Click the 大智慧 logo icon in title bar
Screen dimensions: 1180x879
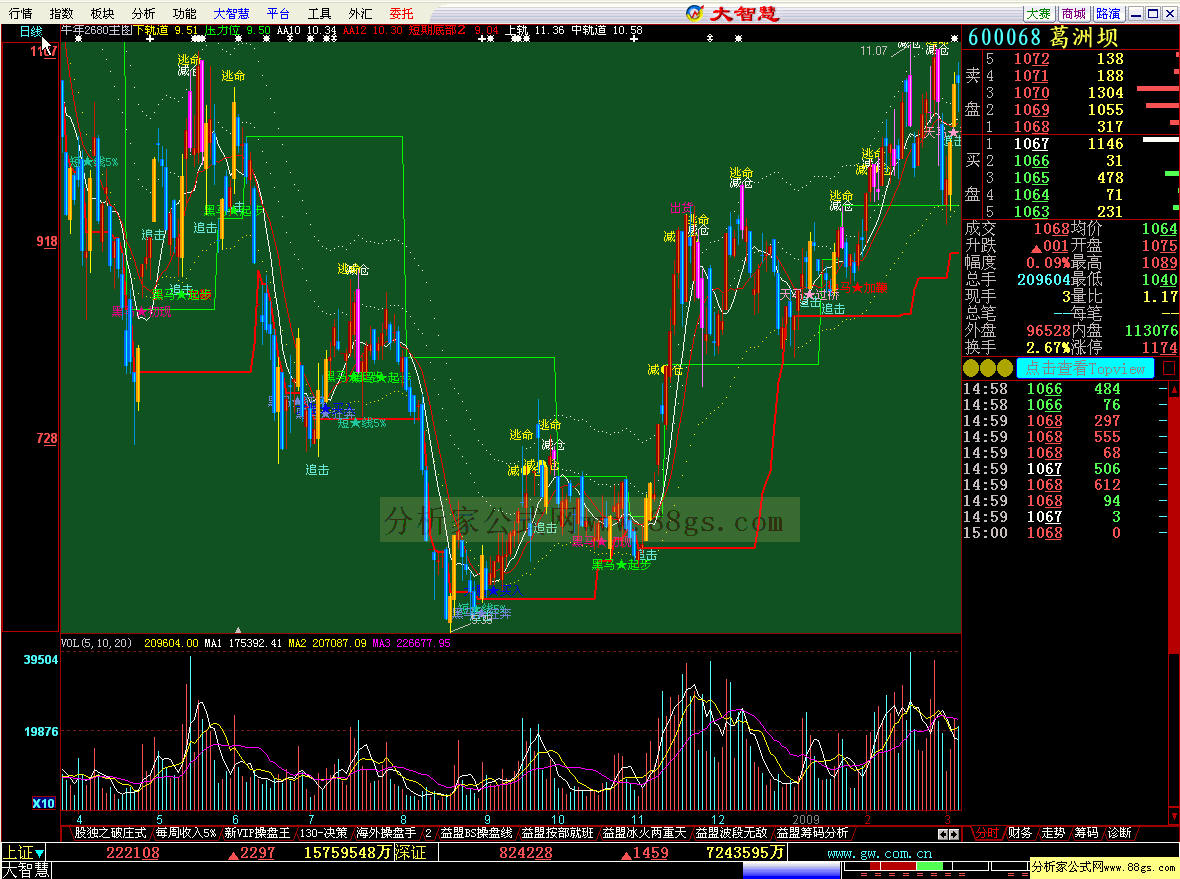click(695, 13)
